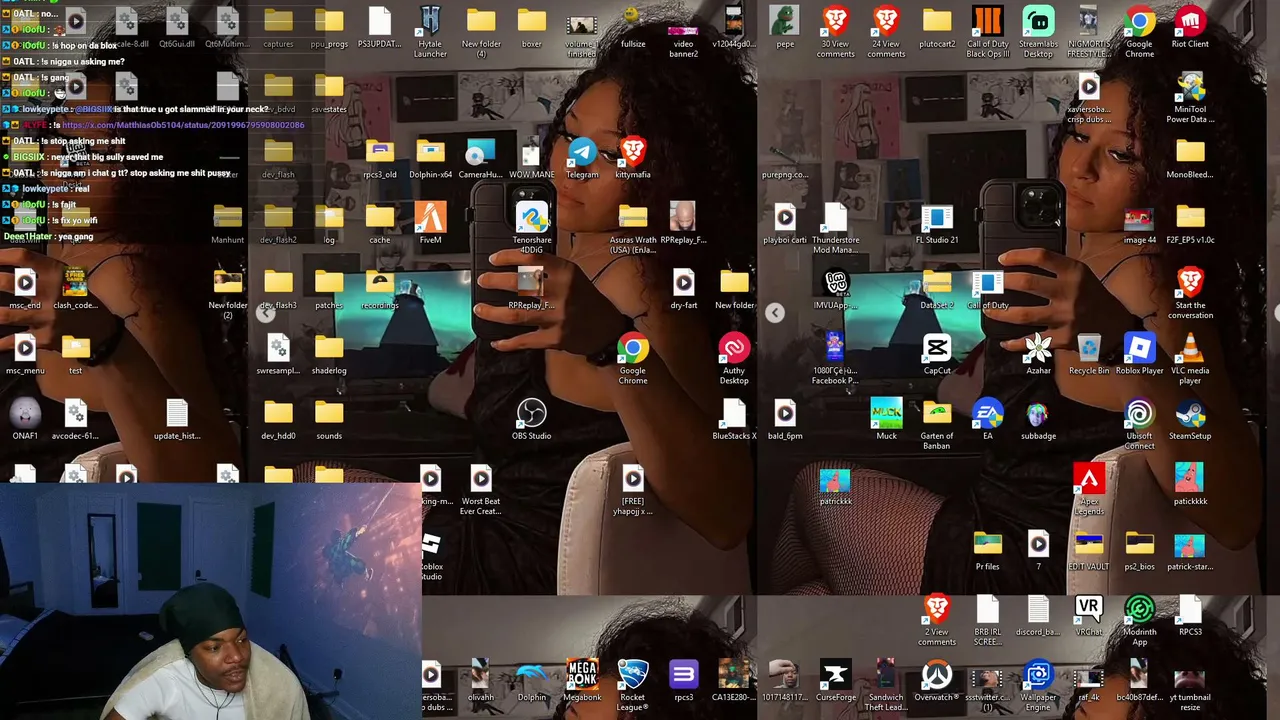Launch Apex Legends
This screenshot has width=1280, height=720.
(1088, 488)
